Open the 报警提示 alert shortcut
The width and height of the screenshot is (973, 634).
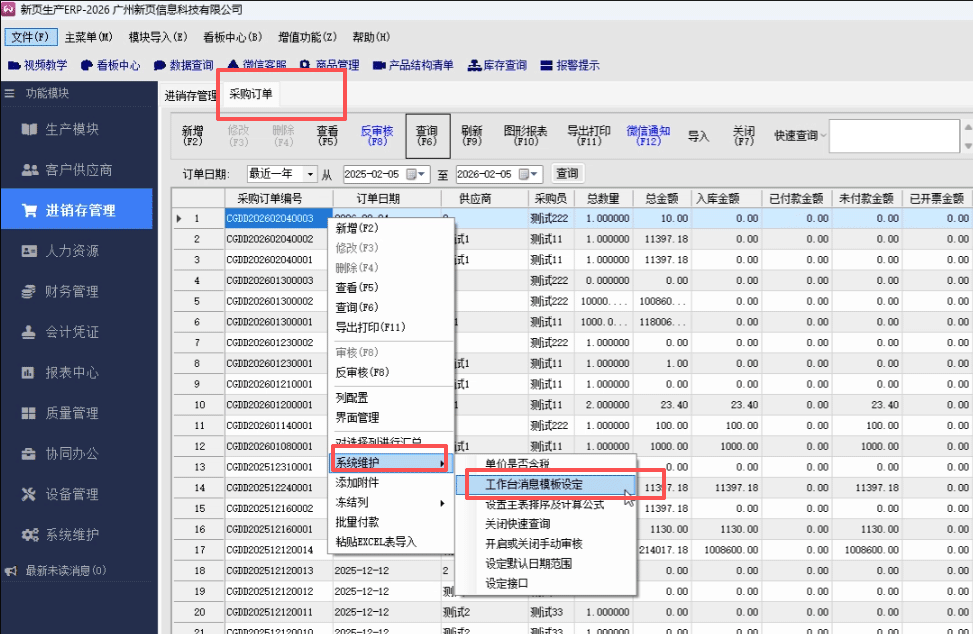(x=570, y=66)
